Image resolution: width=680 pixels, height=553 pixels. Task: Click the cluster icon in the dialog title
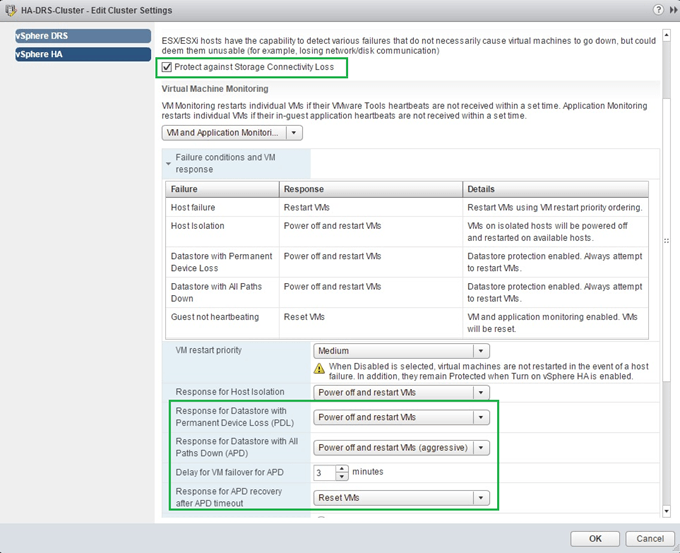(x=11, y=10)
